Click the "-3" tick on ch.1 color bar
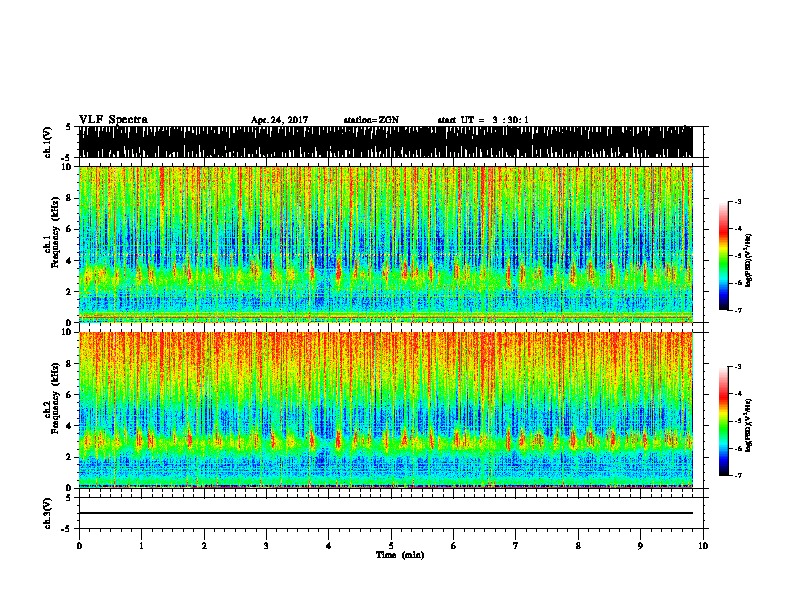792x612 pixels. pyautogui.click(x=737, y=201)
